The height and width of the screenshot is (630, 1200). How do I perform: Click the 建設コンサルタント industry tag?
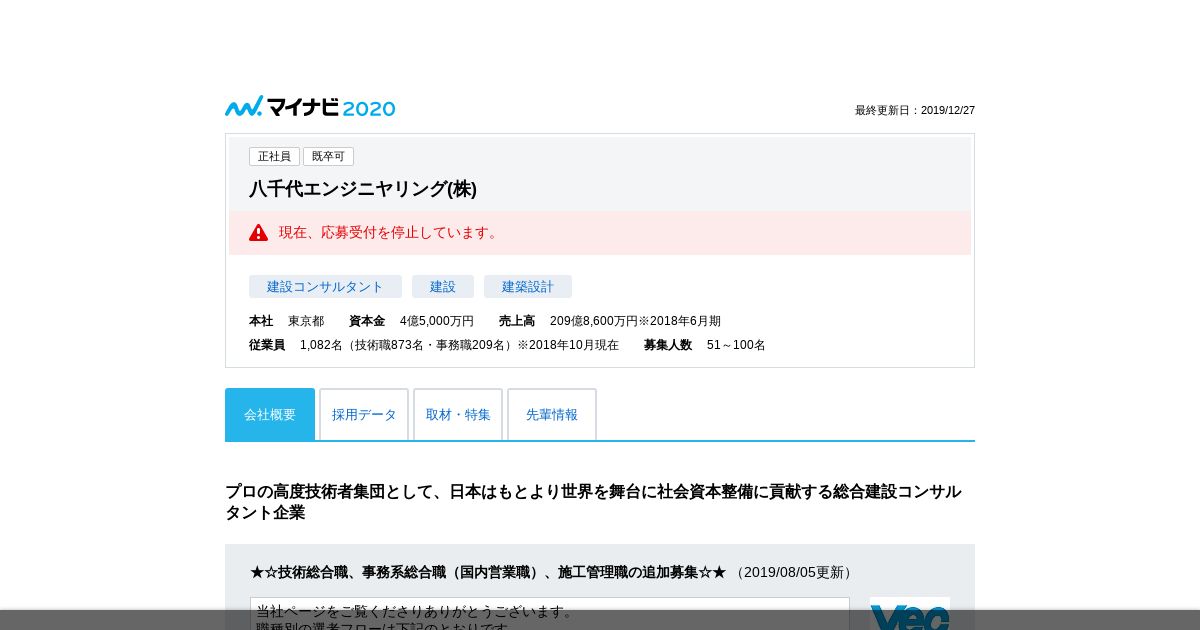(x=325, y=287)
